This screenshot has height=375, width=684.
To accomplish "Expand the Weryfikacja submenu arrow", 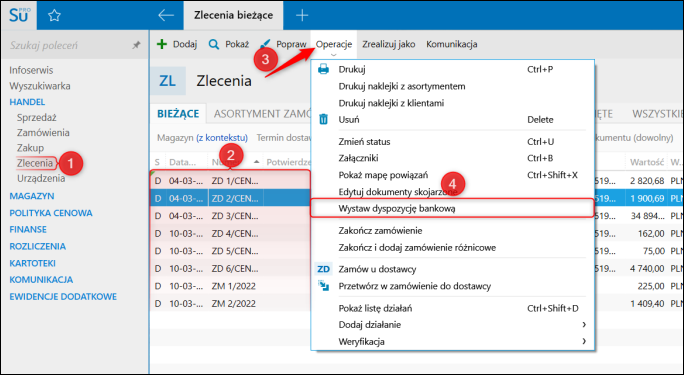I will [584, 341].
